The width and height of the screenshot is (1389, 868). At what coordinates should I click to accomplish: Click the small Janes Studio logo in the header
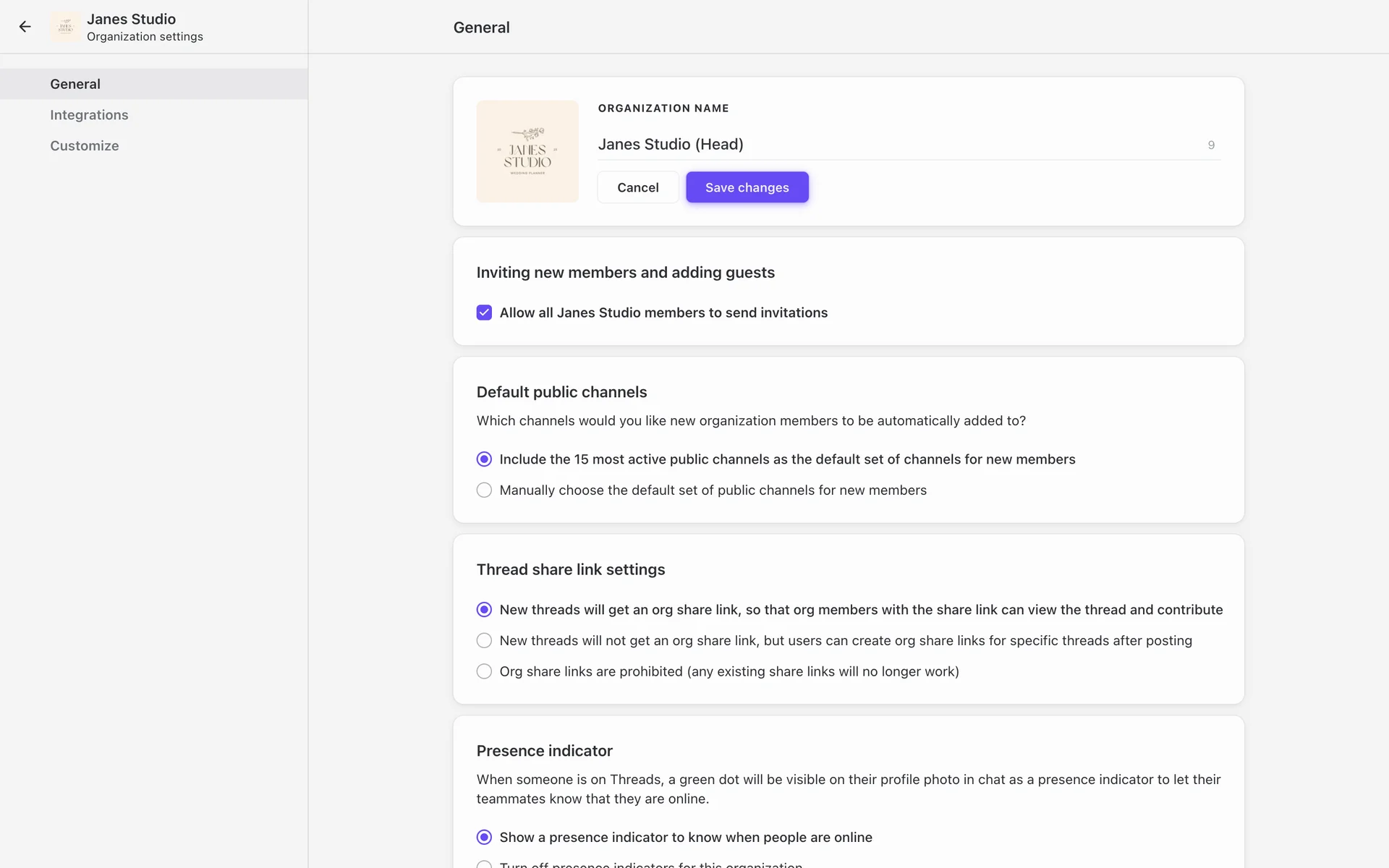(x=66, y=27)
